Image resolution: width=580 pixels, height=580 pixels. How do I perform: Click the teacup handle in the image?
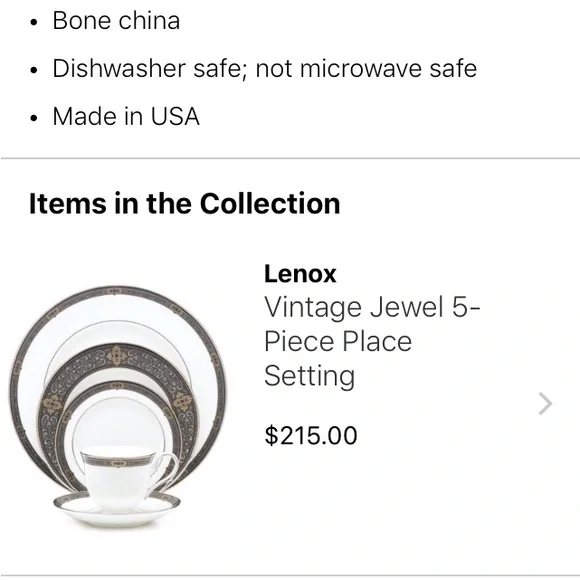coord(168,470)
